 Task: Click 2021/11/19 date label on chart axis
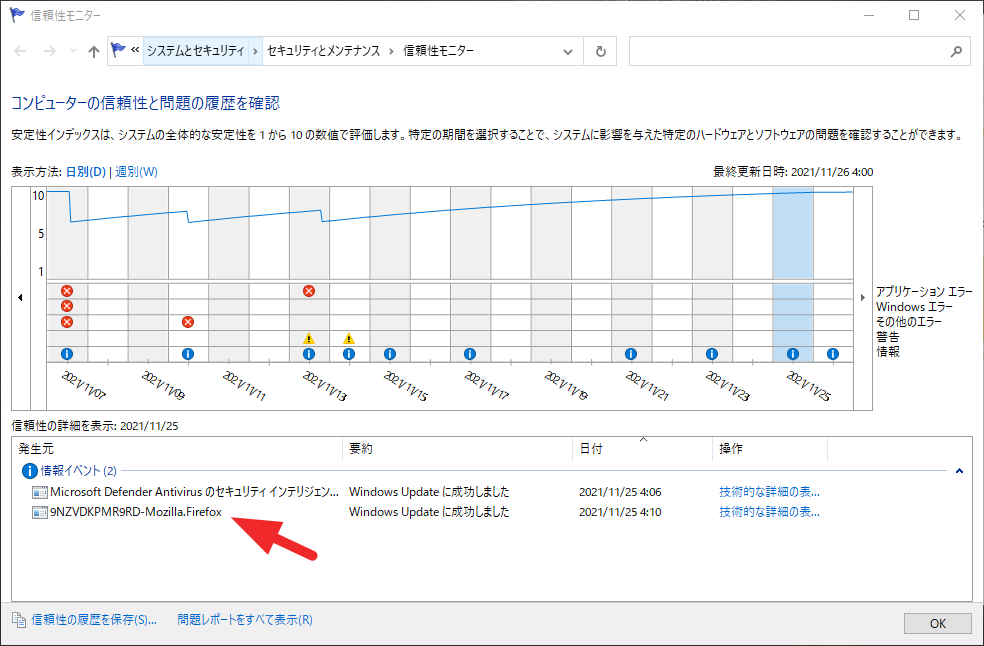pyautogui.click(x=566, y=385)
